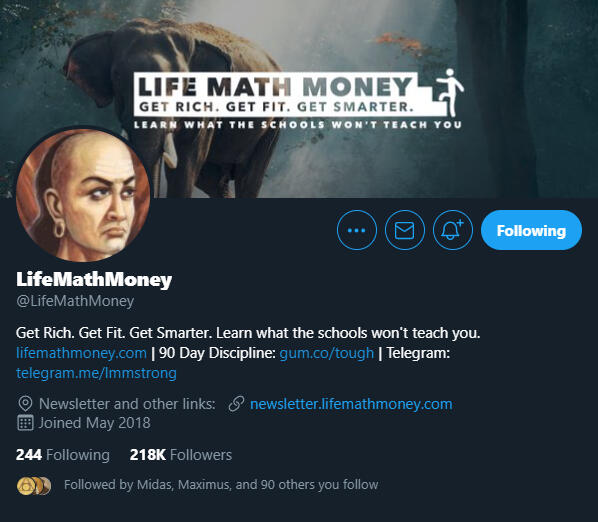598x522 pixels.
Task: Open Followed by Midas, Maximus text
Action: (221, 485)
